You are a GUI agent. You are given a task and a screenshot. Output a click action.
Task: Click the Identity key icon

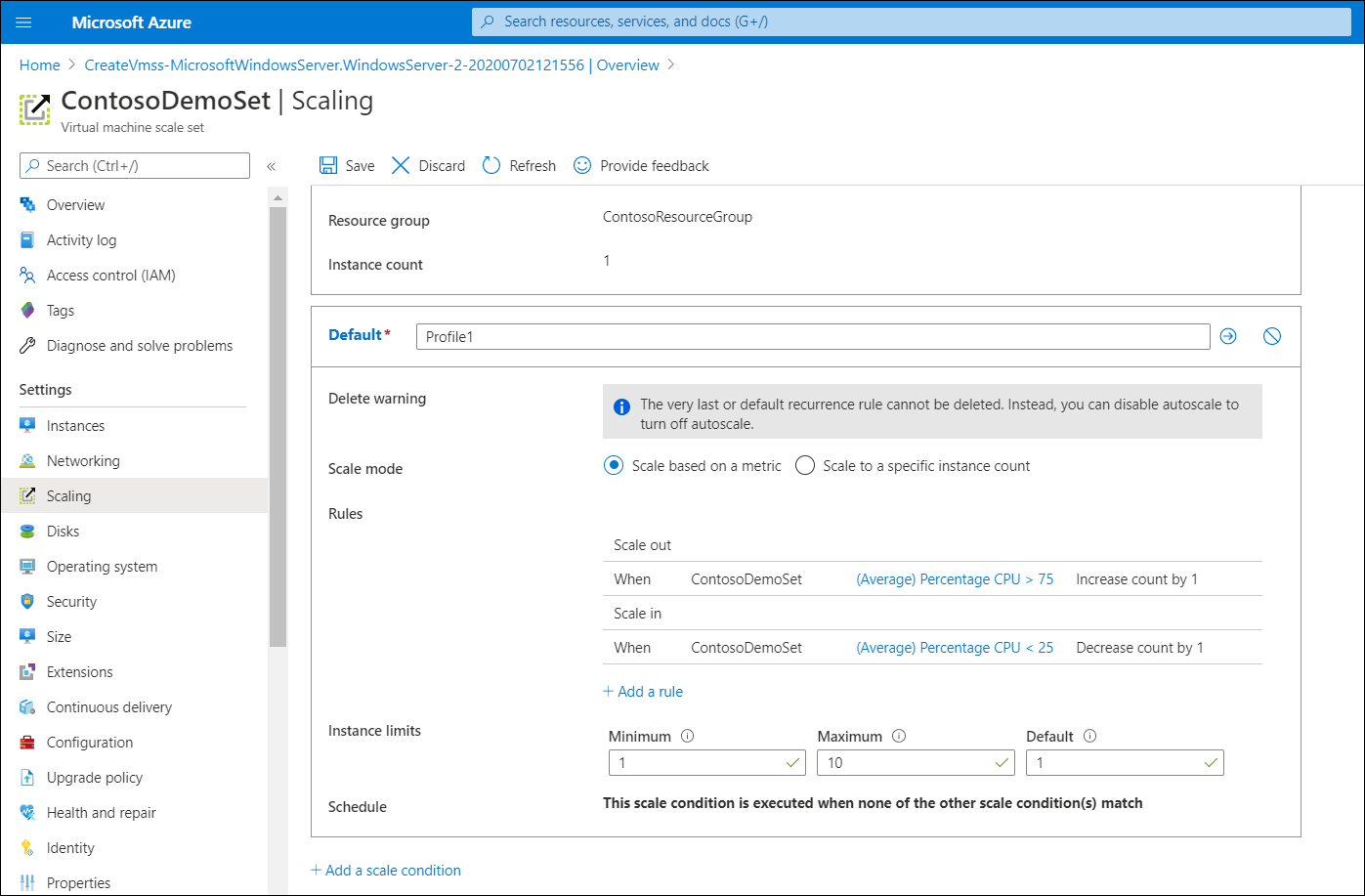(27, 847)
